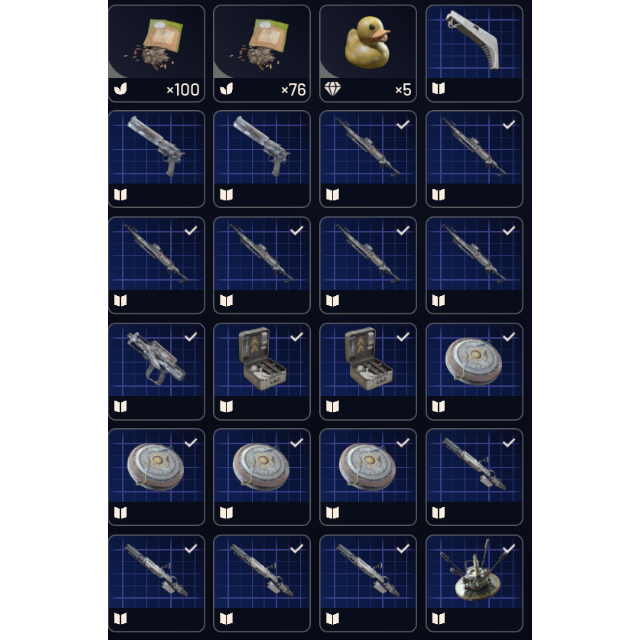Pick pistol blueprint directly below x100 seeds
Image resolution: width=640 pixels, height=640 pixels.
pyautogui.click(x=156, y=159)
